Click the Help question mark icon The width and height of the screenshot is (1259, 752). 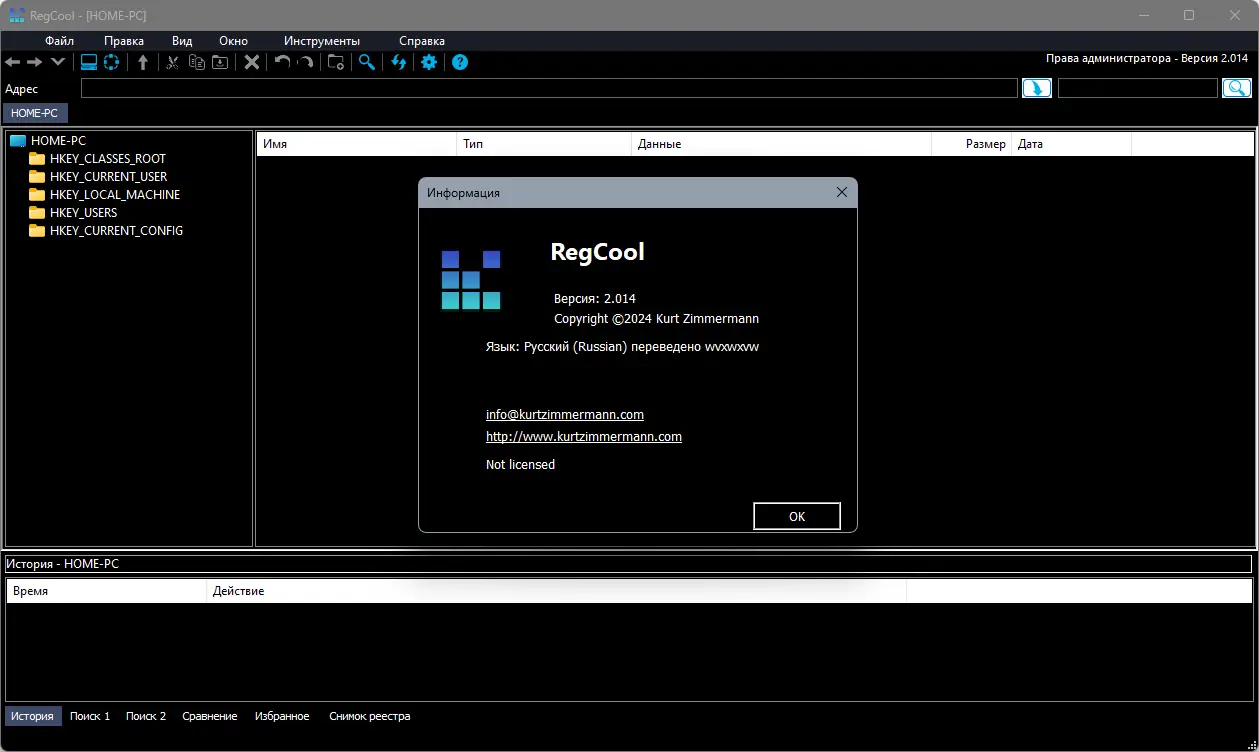click(460, 62)
